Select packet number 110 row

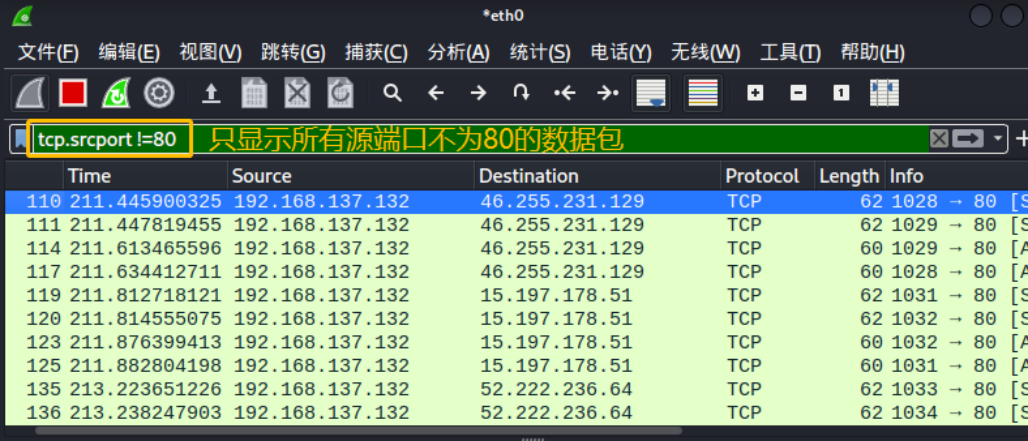(517, 202)
